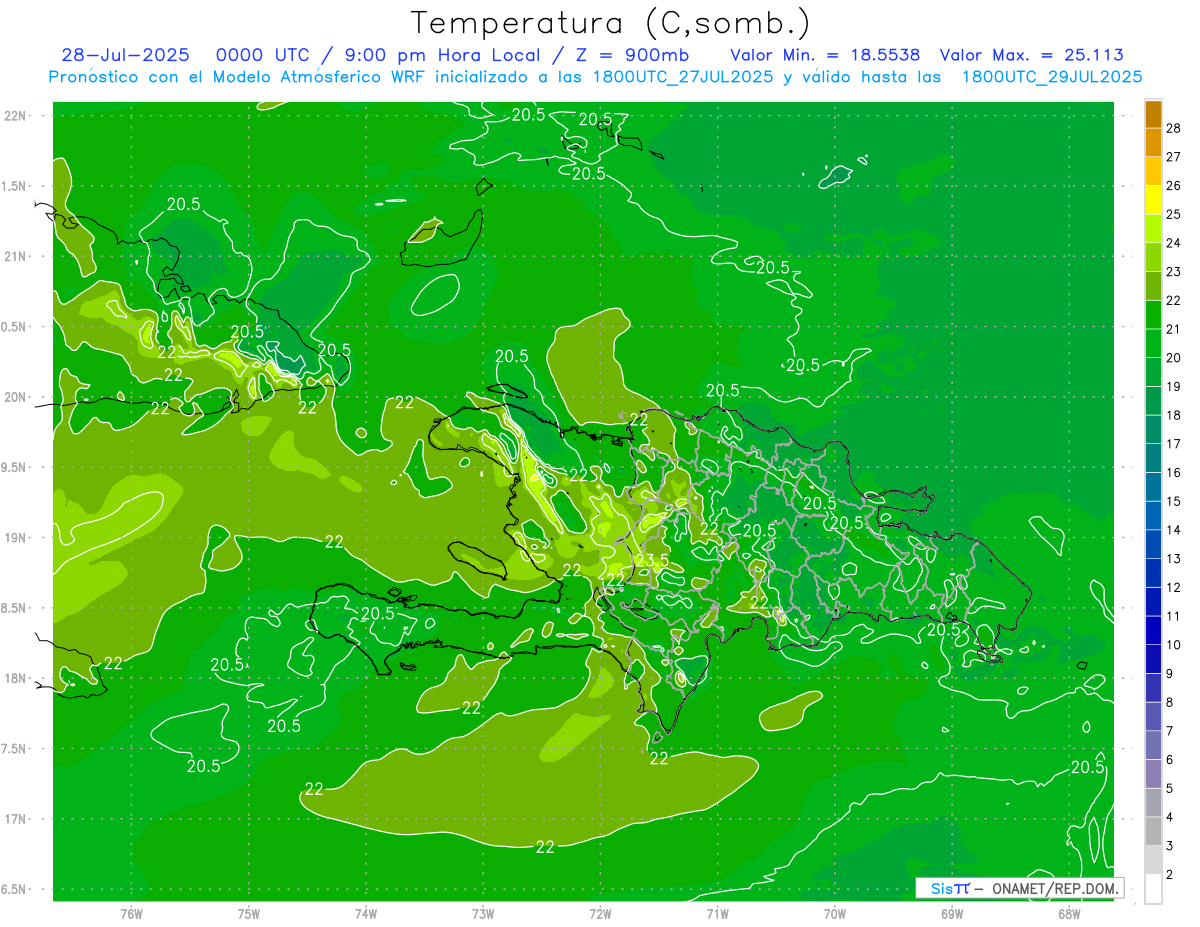Click the "17N" latitude axis label
1200x927 pixels.
point(17,819)
